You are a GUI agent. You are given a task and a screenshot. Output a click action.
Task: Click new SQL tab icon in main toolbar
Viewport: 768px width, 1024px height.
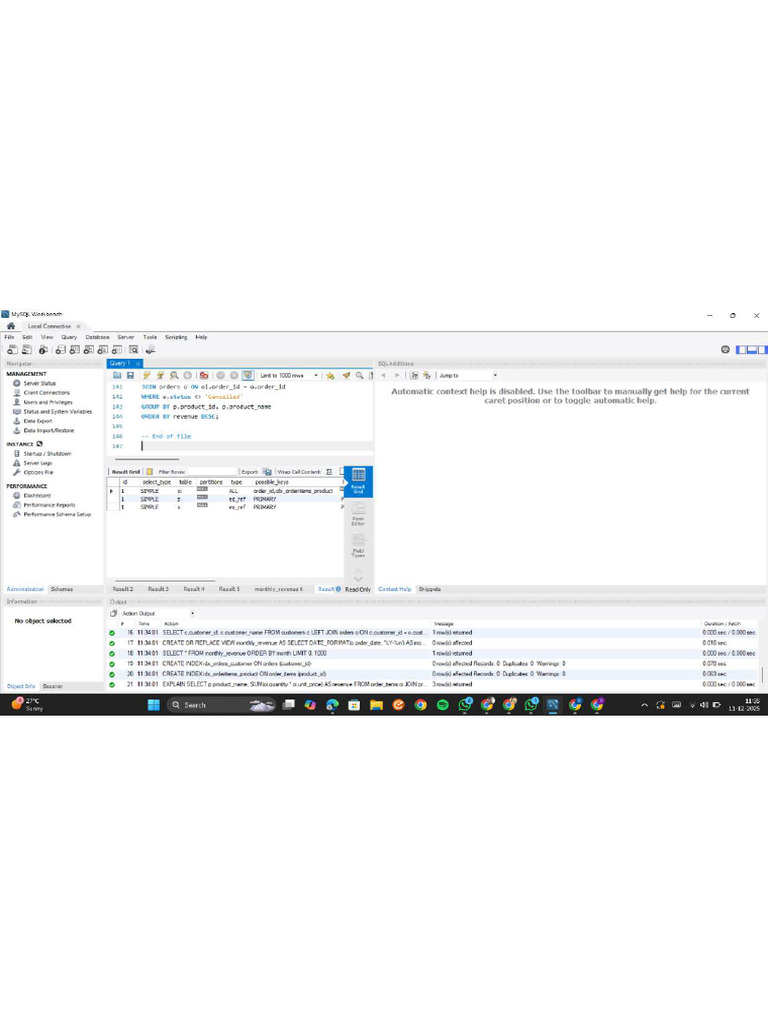(x=12, y=350)
